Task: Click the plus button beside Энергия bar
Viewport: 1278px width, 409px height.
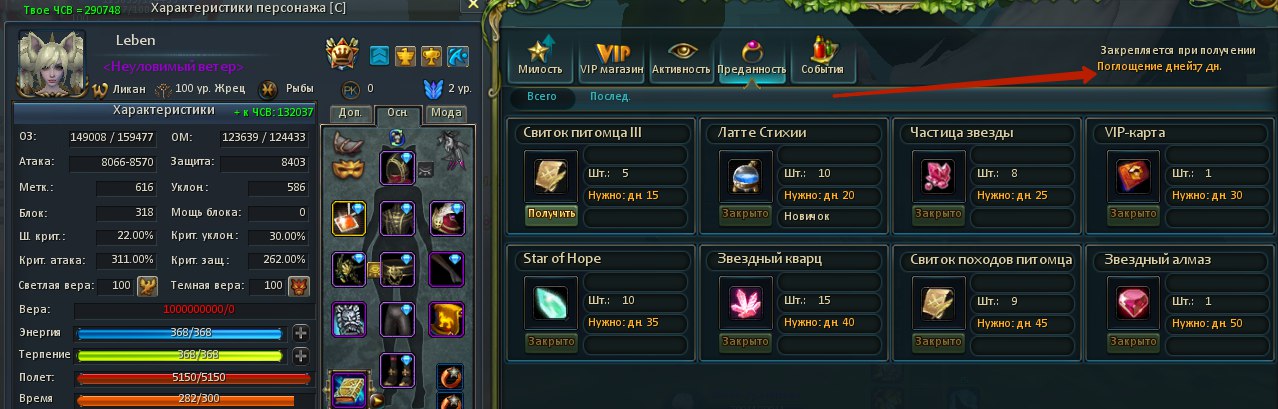Action: [300, 333]
